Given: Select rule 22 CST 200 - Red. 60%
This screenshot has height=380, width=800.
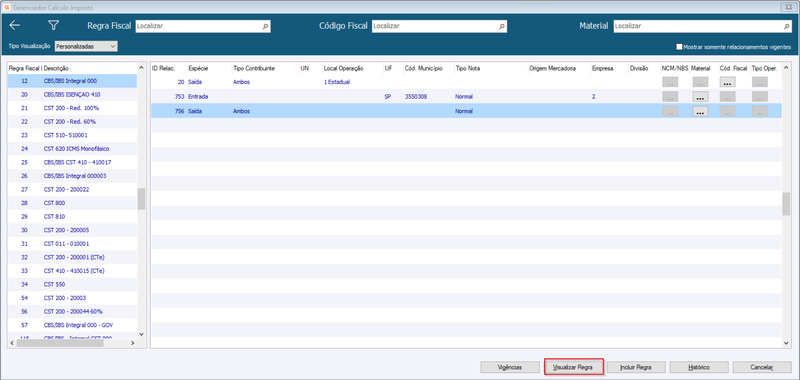Looking at the screenshot, I should (x=72, y=121).
